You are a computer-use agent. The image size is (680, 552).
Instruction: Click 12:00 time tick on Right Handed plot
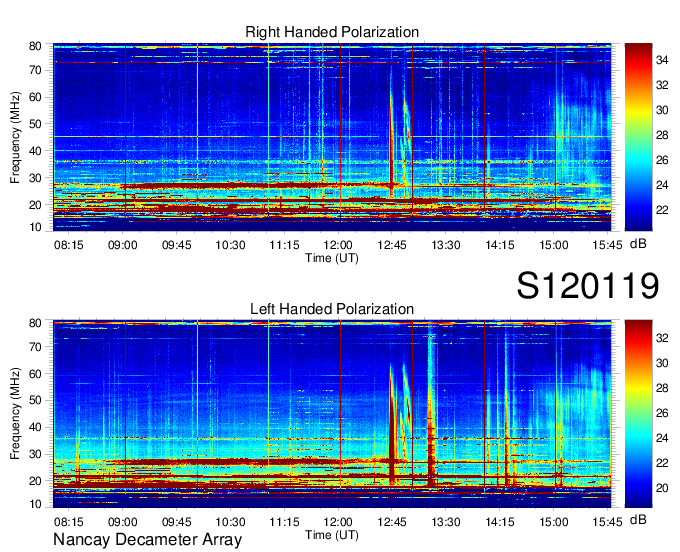click(338, 245)
